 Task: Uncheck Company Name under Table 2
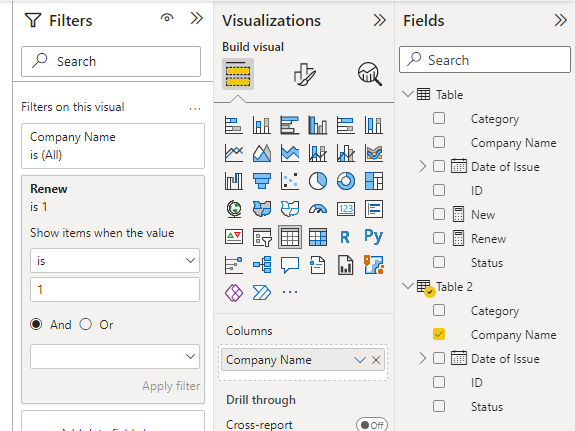[x=439, y=334]
